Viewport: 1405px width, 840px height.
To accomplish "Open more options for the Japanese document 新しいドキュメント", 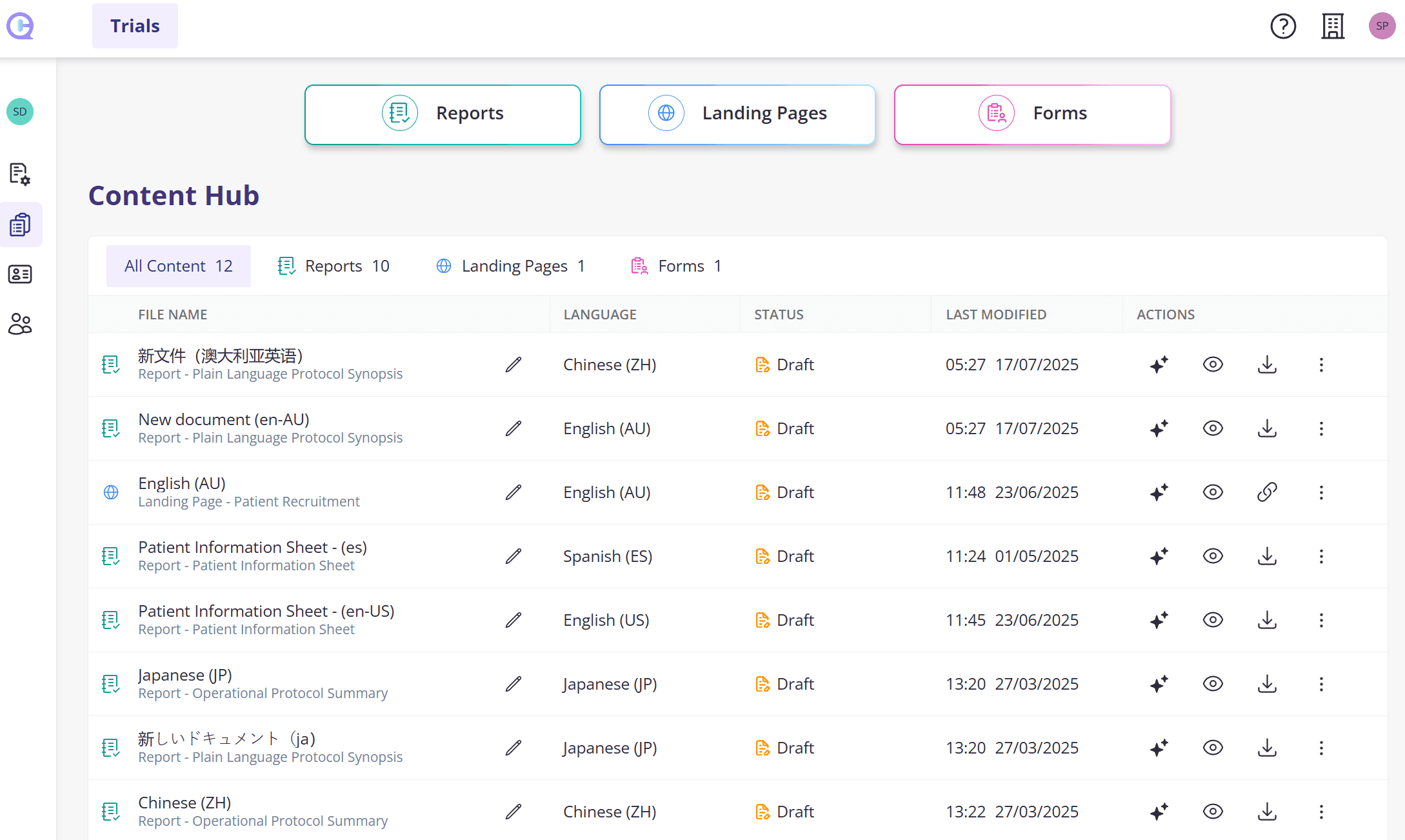I will click(1320, 748).
